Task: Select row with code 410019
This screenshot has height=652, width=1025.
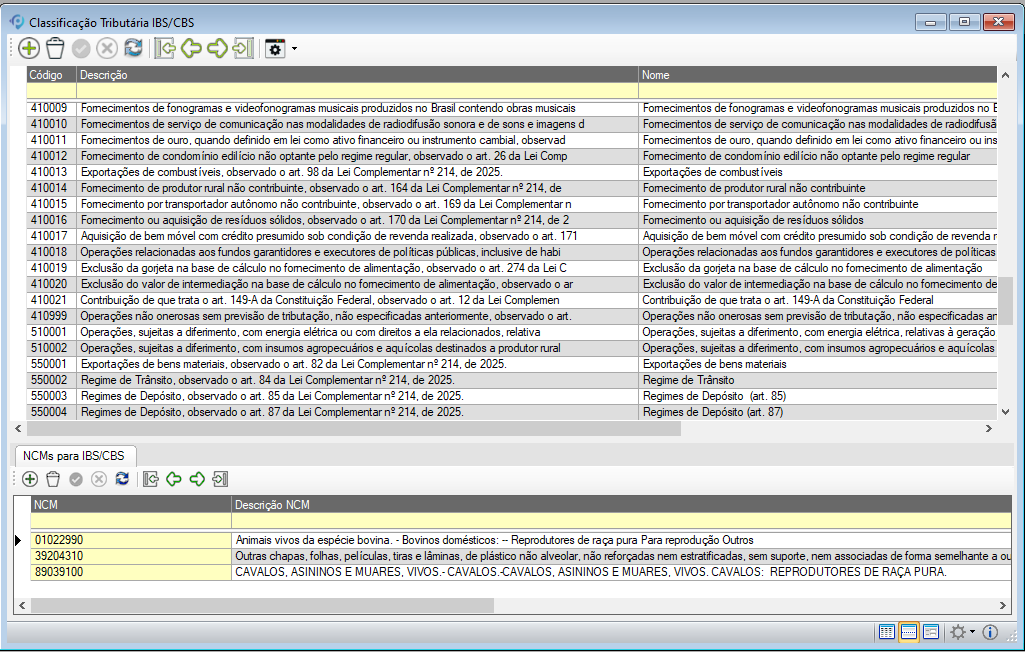Action: 512,268
